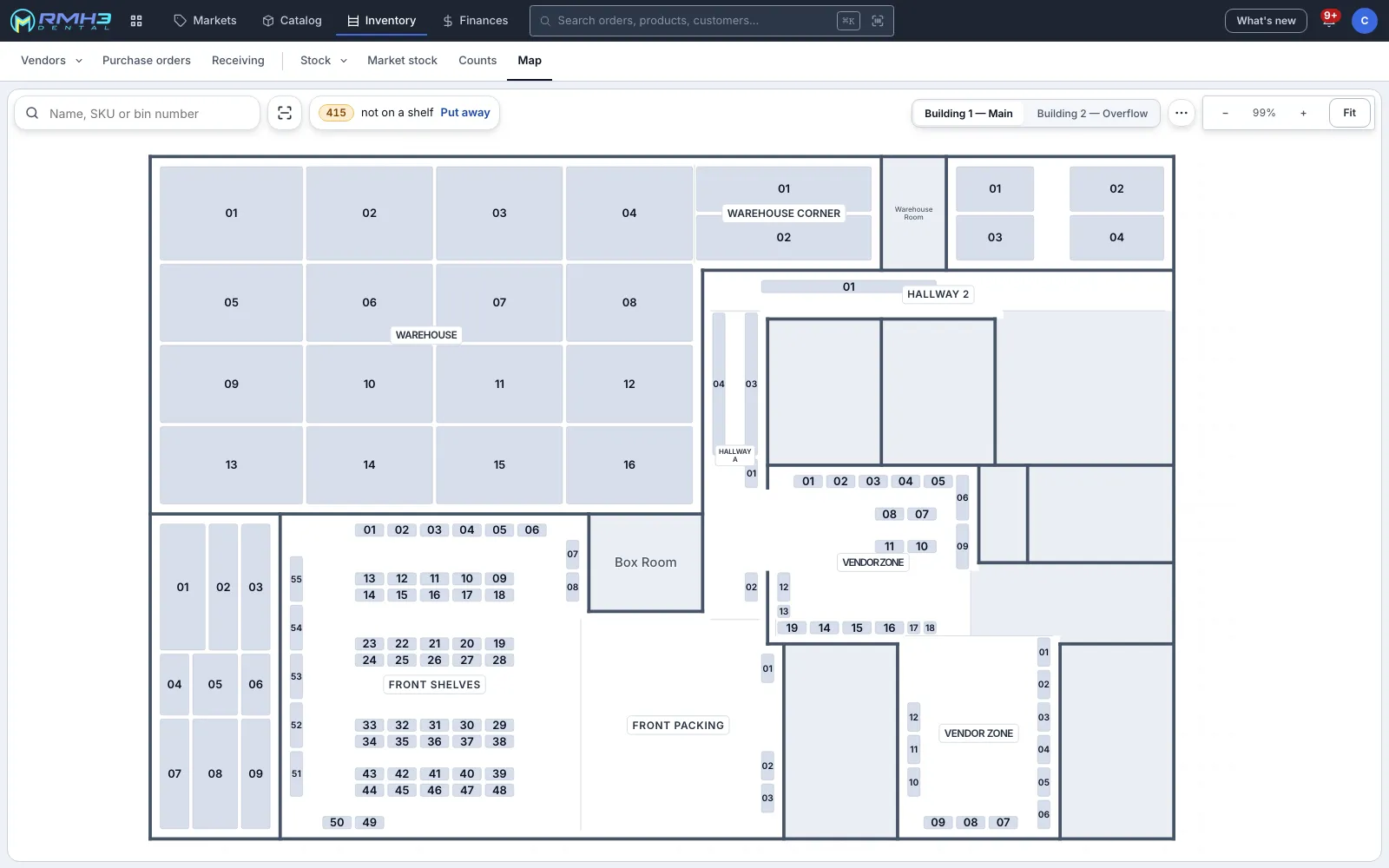Select front shelf bin 55
This screenshot has height=868, width=1389.
pyautogui.click(x=296, y=580)
